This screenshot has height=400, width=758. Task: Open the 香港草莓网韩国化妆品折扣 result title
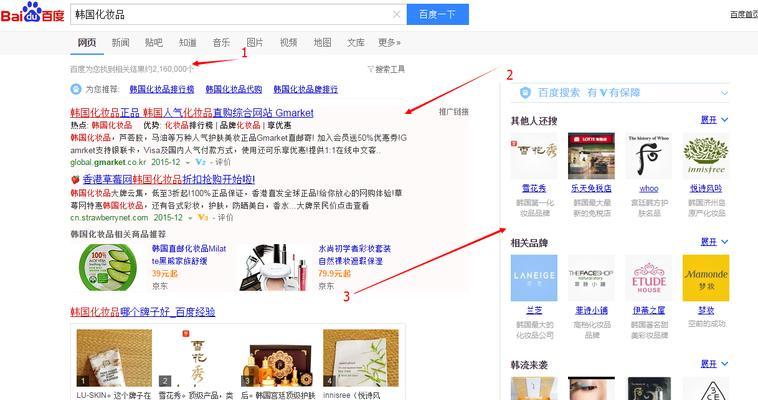(x=169, y=179)
